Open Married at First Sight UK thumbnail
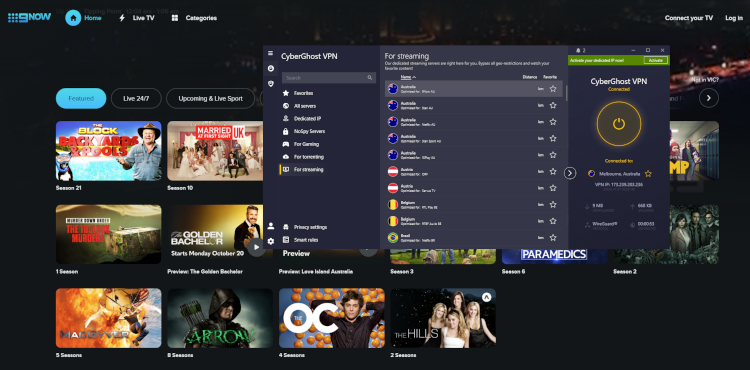The width and height of the screenshot is (750, 370). click(215, 151)
